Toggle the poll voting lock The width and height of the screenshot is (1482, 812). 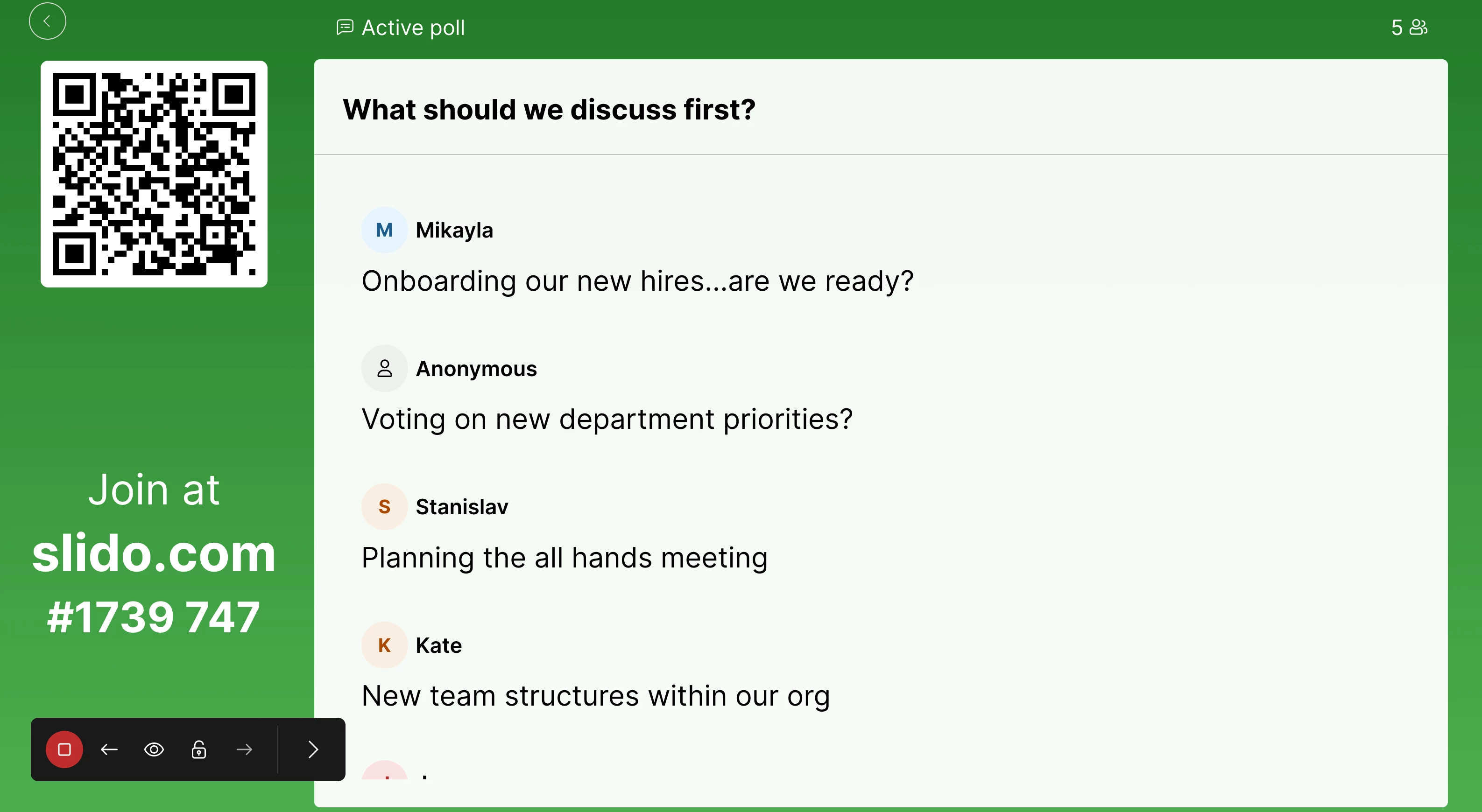[199, 749]
